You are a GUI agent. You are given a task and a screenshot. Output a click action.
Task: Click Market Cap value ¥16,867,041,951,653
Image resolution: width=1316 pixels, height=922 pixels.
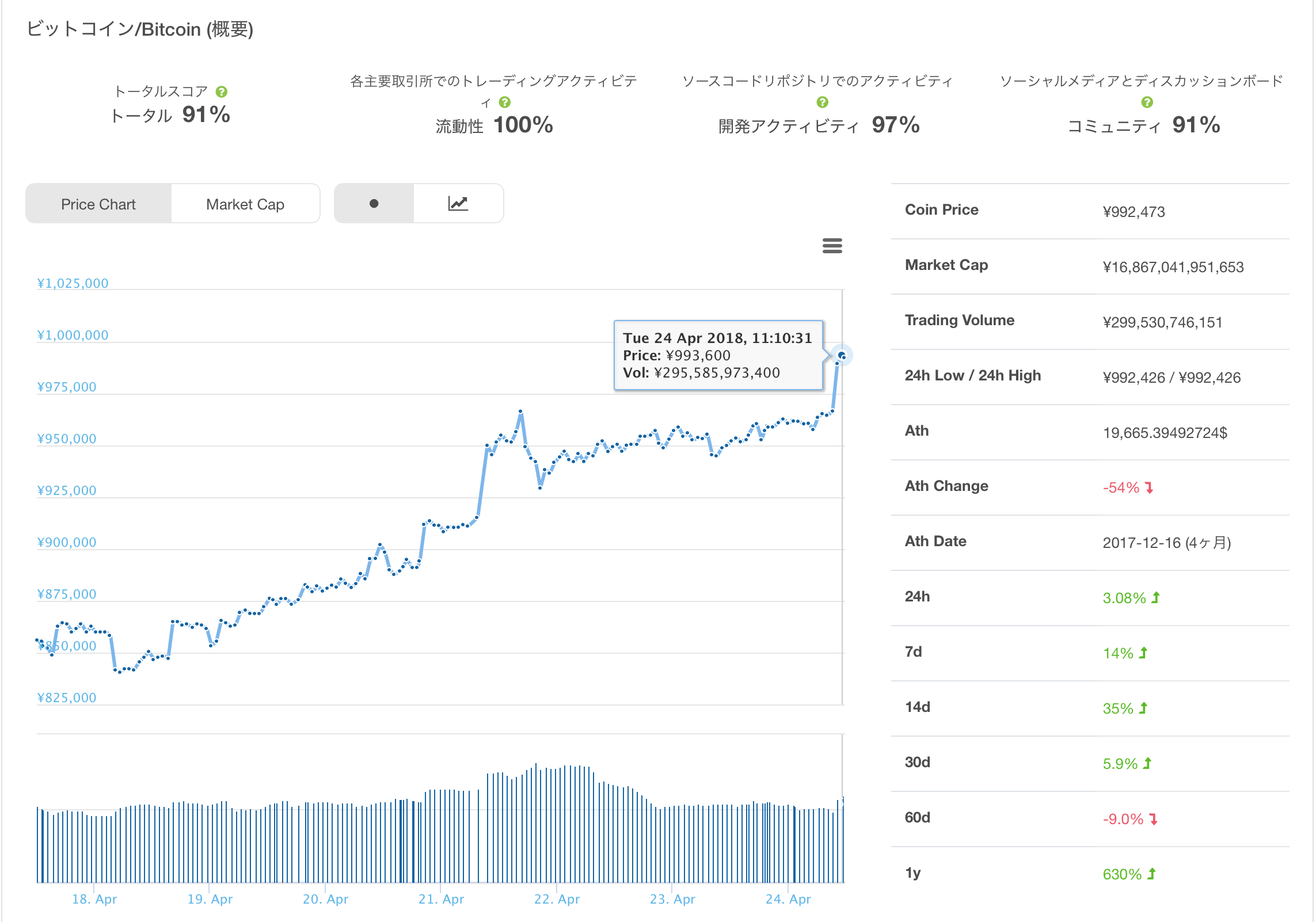point(1173,267)
